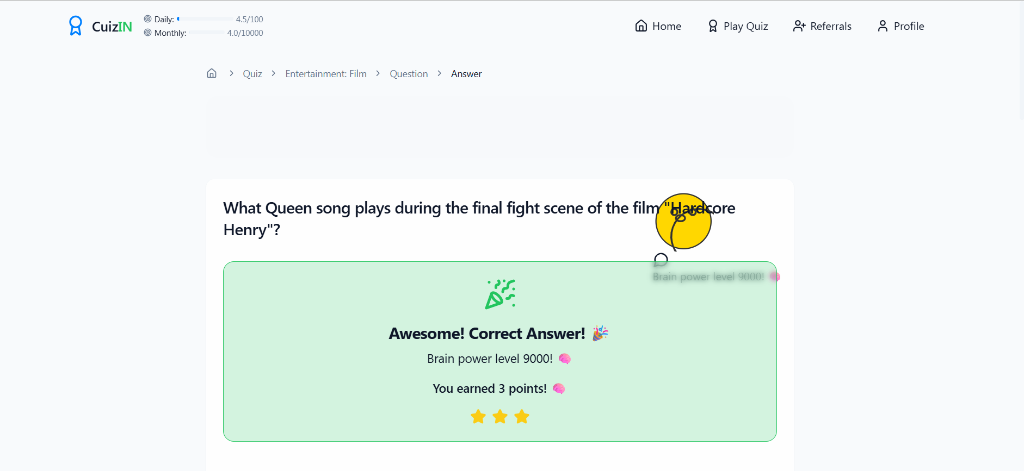
Task: Return to the Question breadcrumb link
Action: 408,74
